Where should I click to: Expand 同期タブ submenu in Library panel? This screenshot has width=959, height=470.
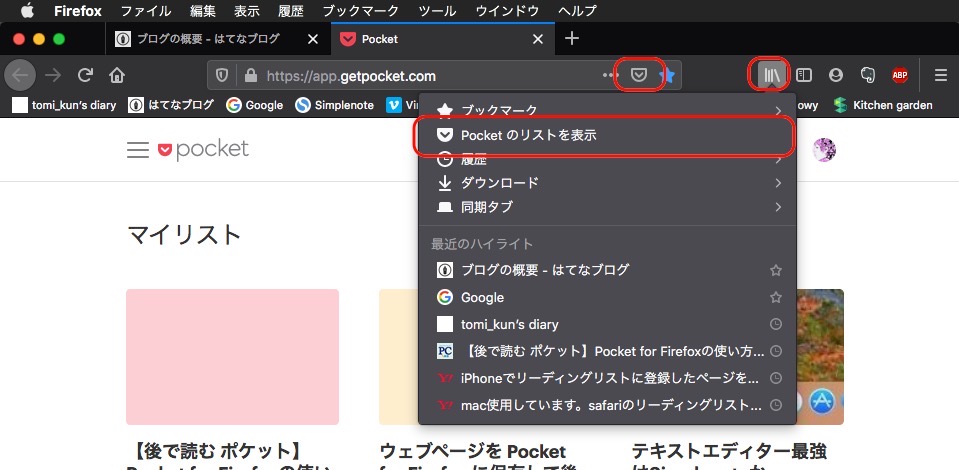tap(607, 207)
